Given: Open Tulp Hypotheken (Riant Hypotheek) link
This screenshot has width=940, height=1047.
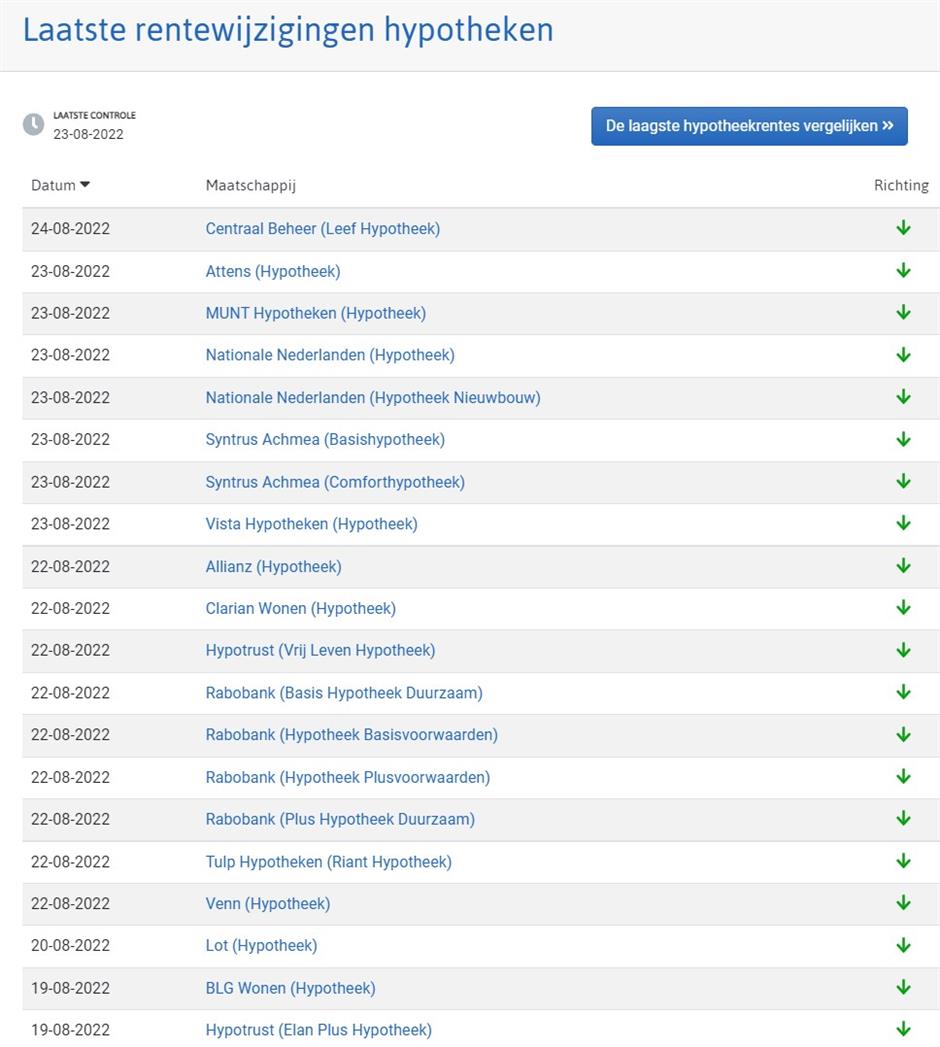Looking at the screenshot, I should 328,862.
